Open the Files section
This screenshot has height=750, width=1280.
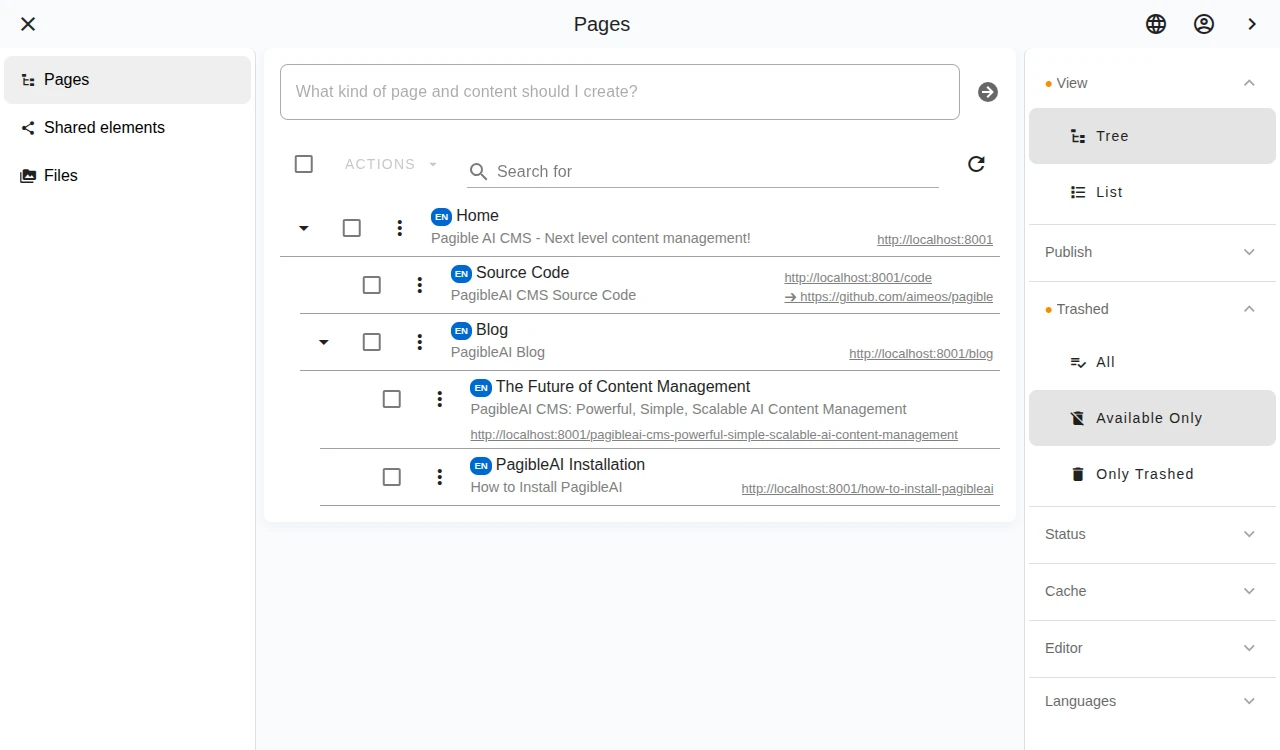click(x=60, y=176)
